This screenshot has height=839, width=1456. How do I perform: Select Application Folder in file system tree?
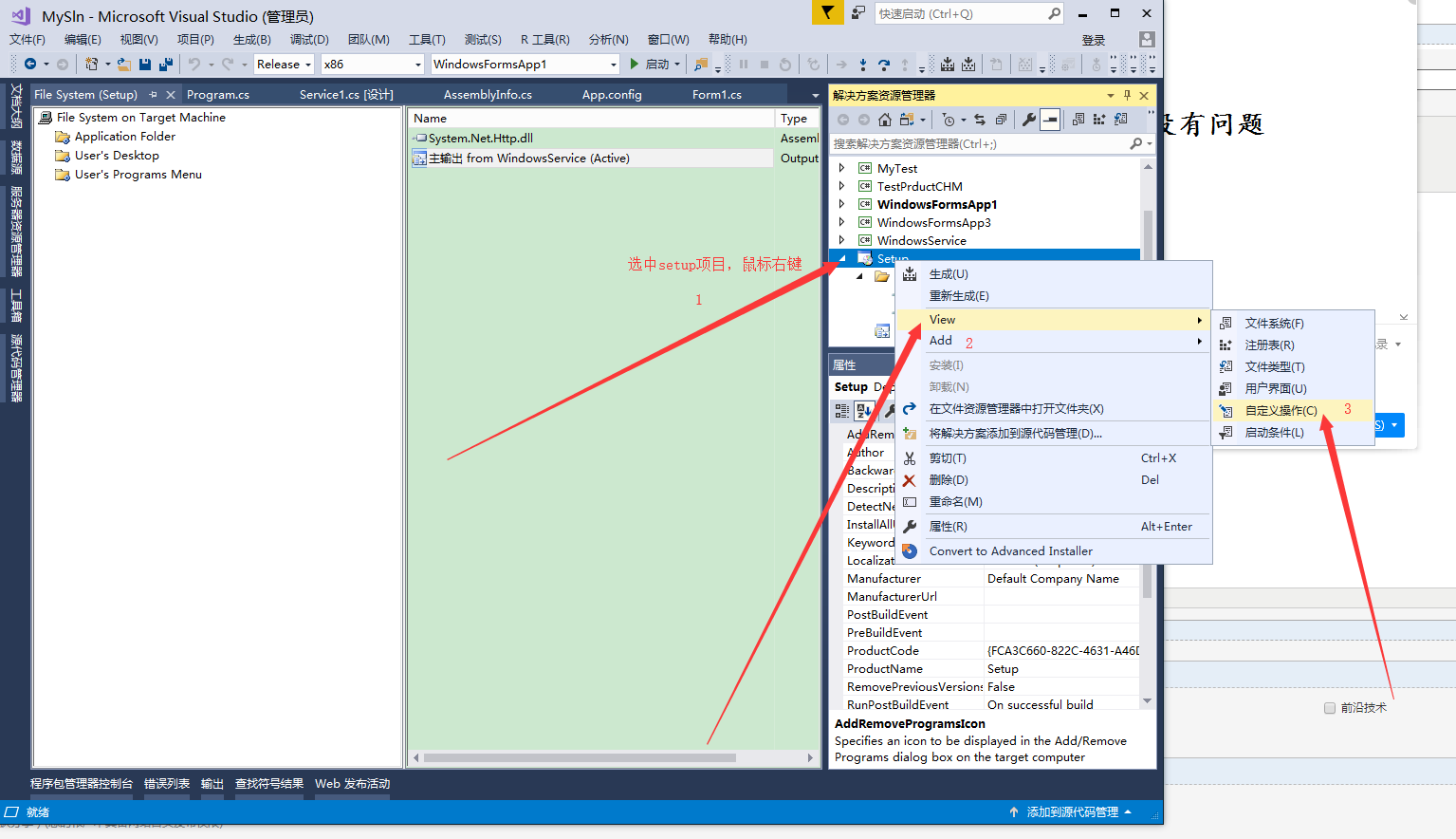(125, 137)
